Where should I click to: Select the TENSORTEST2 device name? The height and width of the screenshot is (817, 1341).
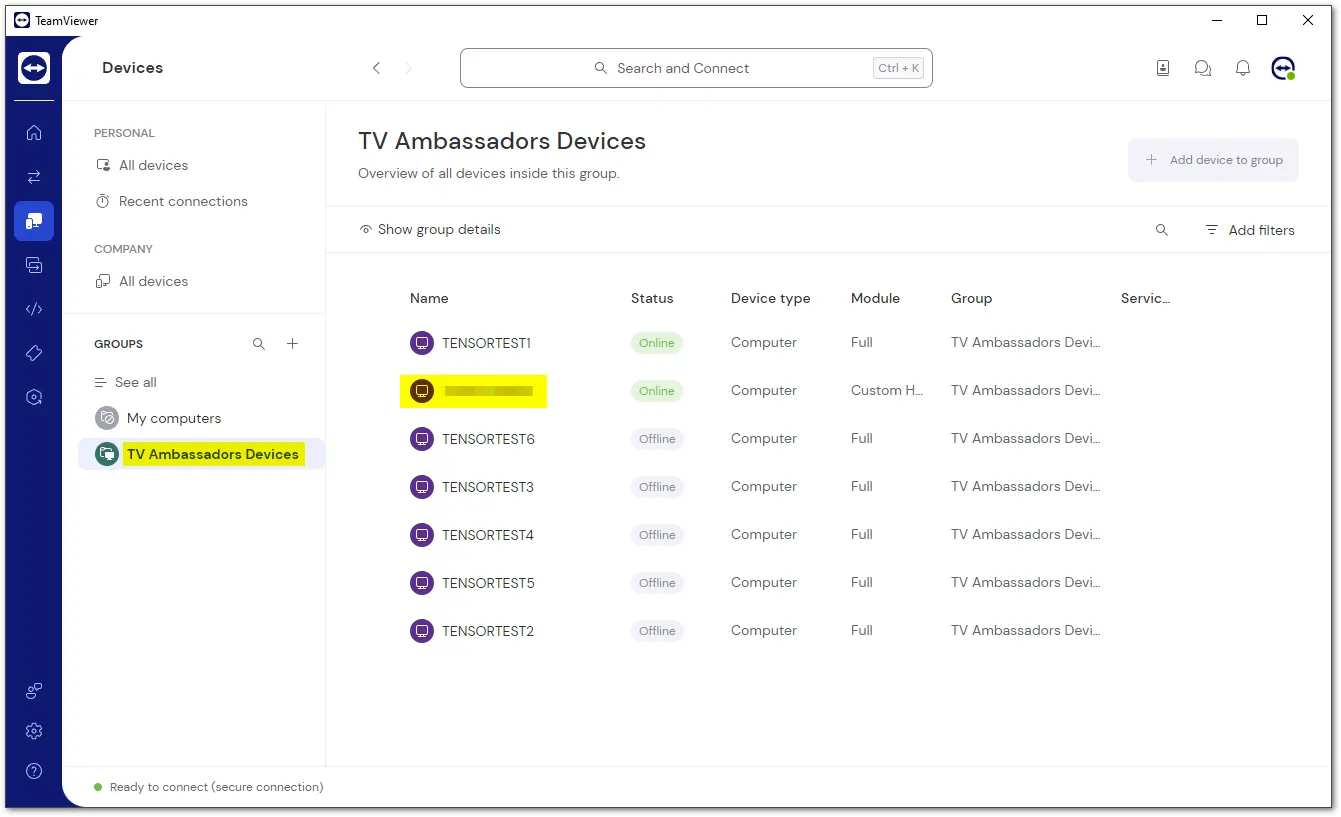[488, 631]
